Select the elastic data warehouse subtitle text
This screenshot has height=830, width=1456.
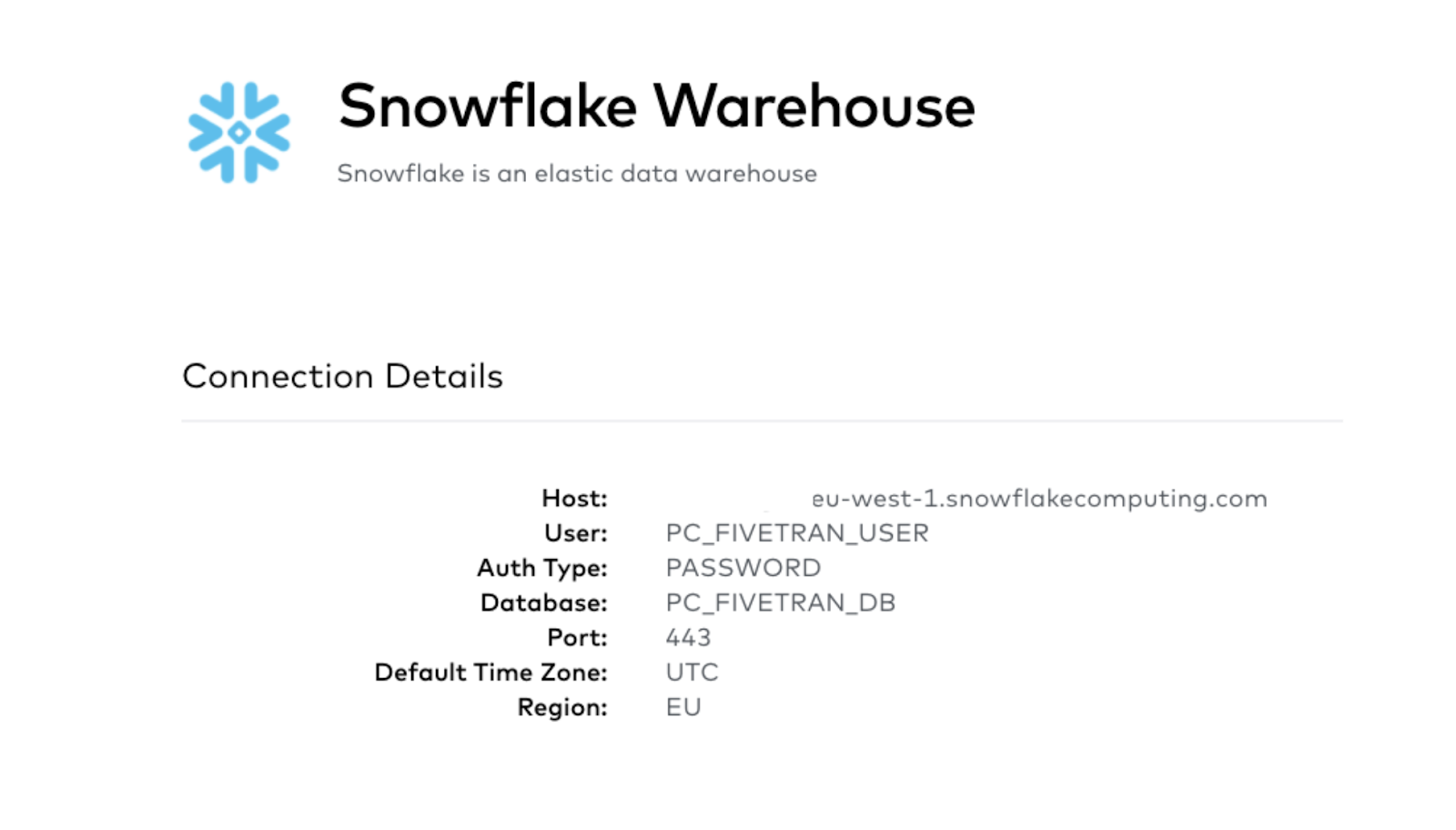(577, 173)
